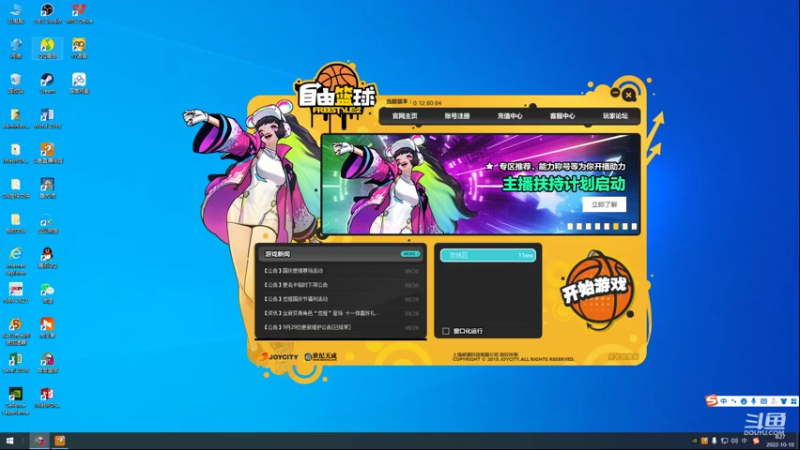The height and width of the screenshot is (450, 800).
Task: Open the Baidu Netdisk desktop icon
Action: pyautogui.click(x=79, y=84)
